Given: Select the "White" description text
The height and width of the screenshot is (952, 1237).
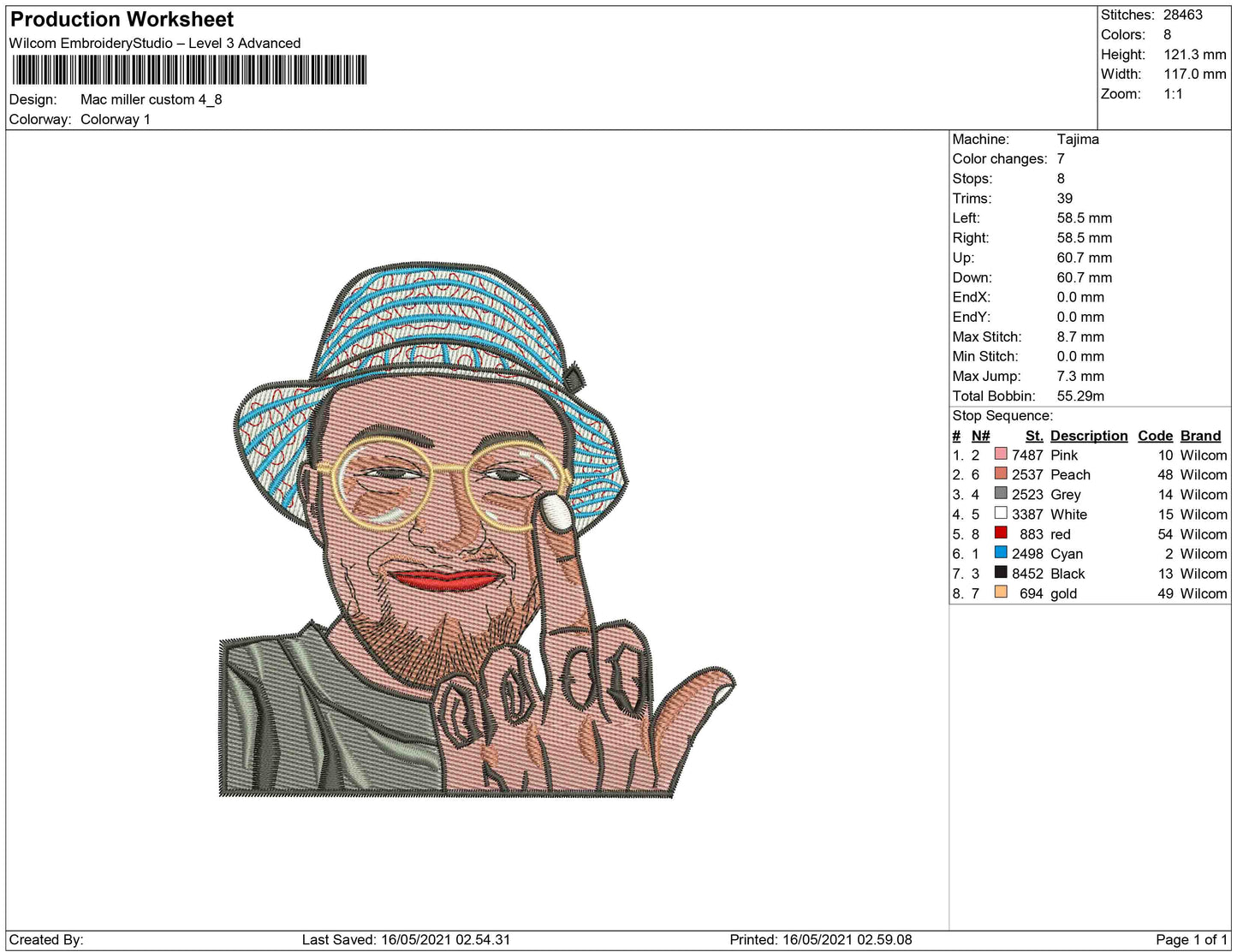Looking at the screenshot, I should [1069, 515].
